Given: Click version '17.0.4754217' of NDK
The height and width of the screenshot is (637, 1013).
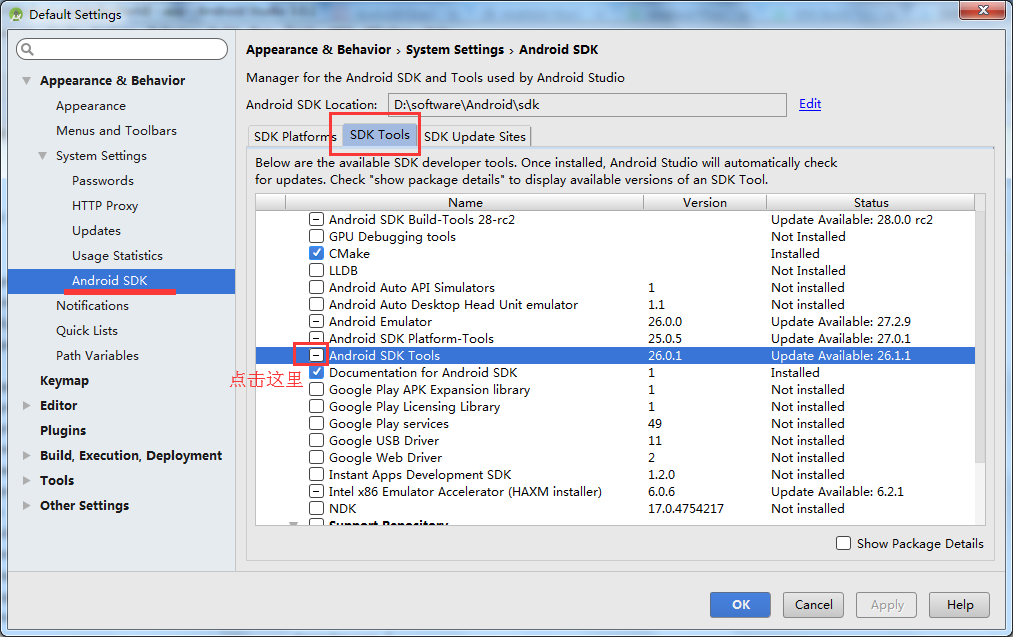Looking at the screenshot, I should point(685,508).
